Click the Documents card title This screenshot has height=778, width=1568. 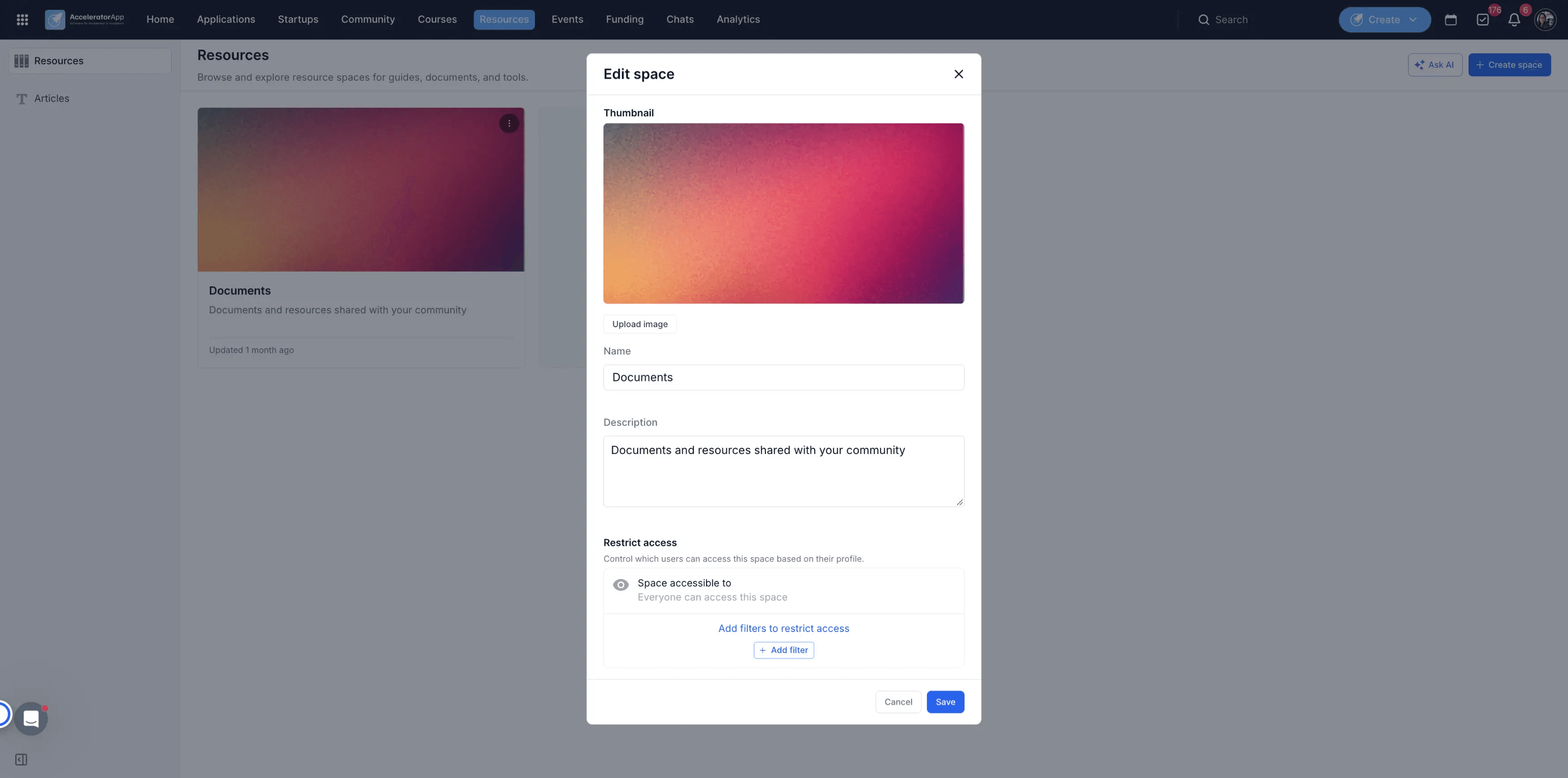tap(240, 291)
